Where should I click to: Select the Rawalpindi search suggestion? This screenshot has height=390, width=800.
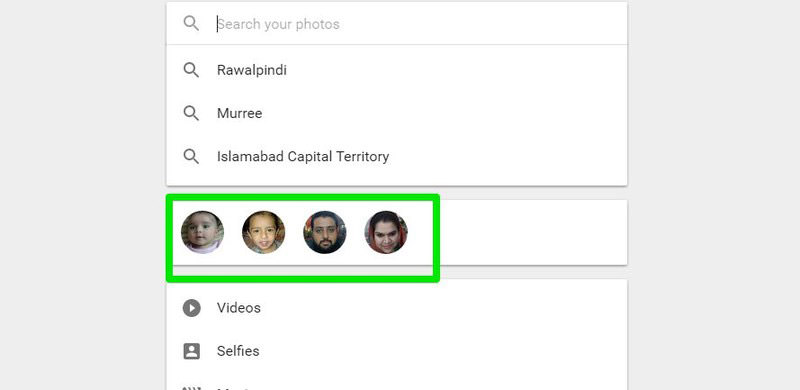pyautogui.click(x=396, y=70)
